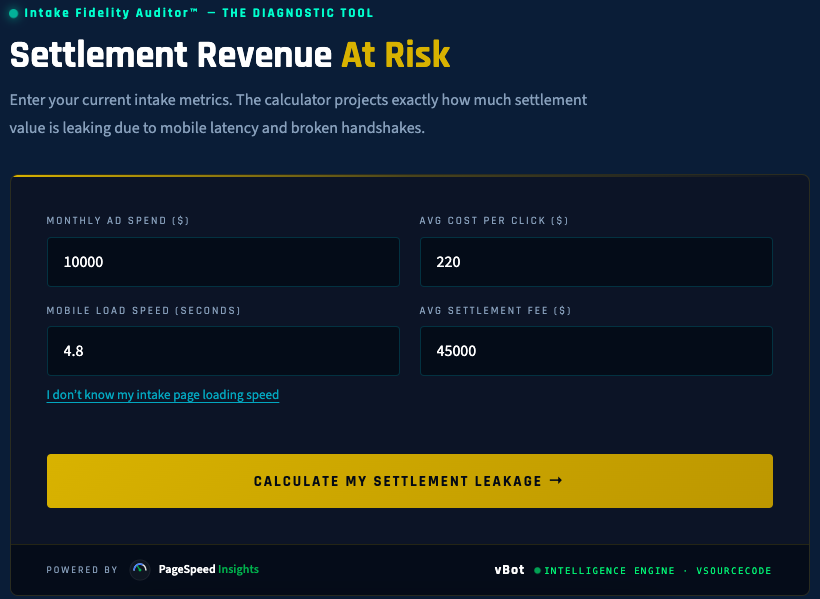Click the green dot before Intelligence Engine

537,571
